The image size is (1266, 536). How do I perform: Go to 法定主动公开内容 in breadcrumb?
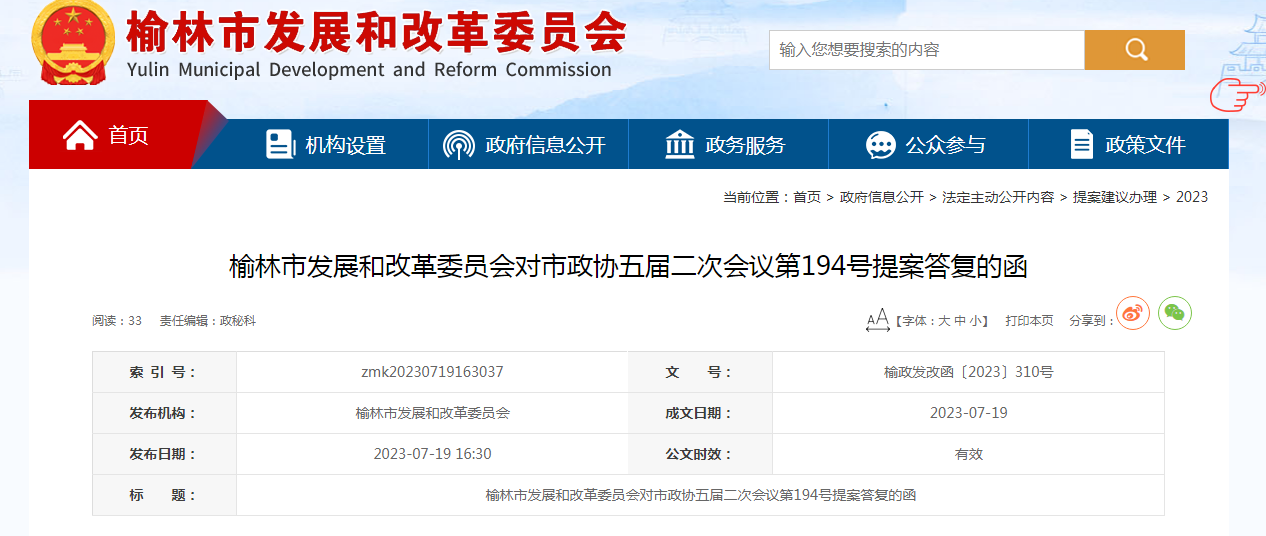point(997,198)
